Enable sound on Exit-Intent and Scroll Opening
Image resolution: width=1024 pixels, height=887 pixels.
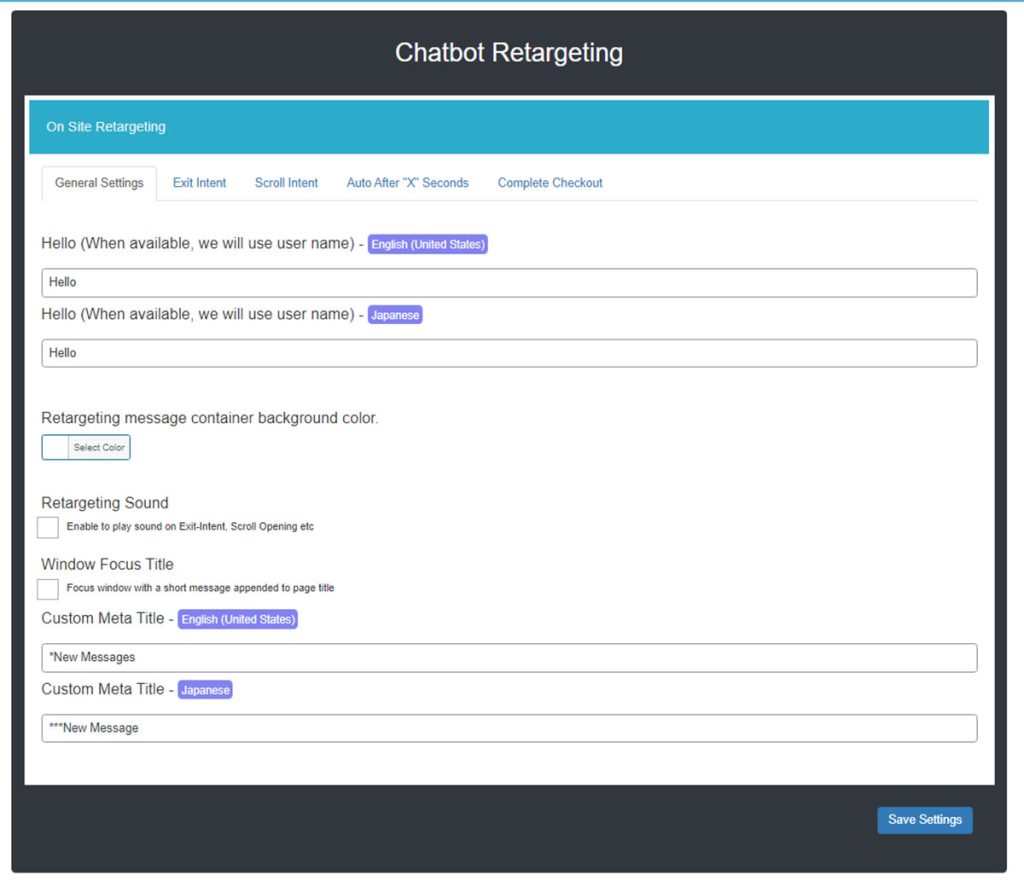[47, 527]
